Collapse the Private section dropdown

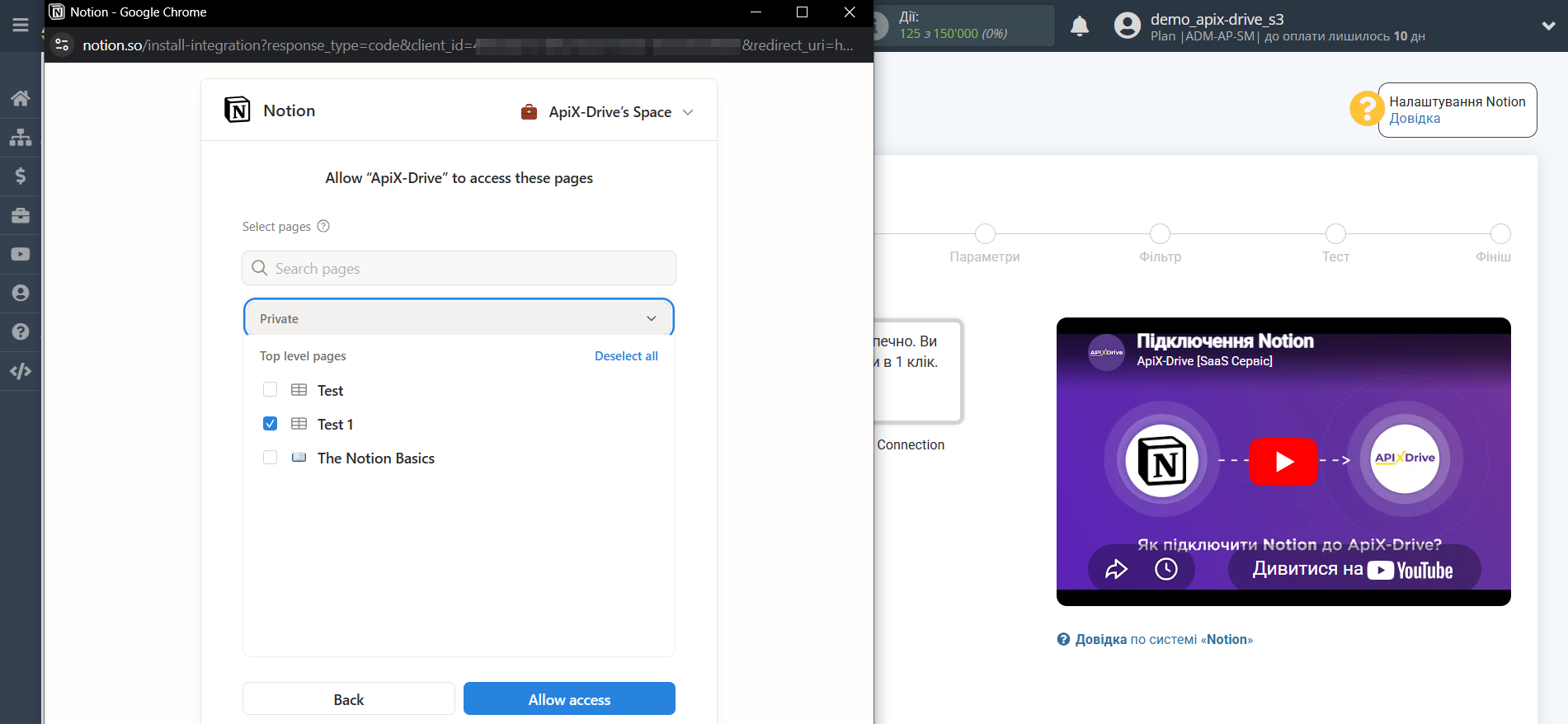[459, 318]
